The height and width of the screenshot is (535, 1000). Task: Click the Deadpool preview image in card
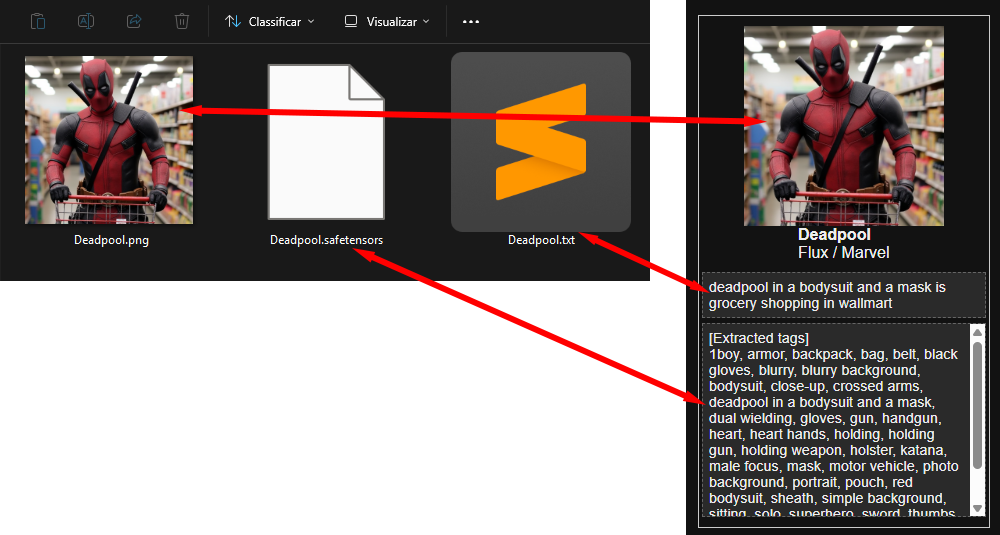(x=844, y=126)
